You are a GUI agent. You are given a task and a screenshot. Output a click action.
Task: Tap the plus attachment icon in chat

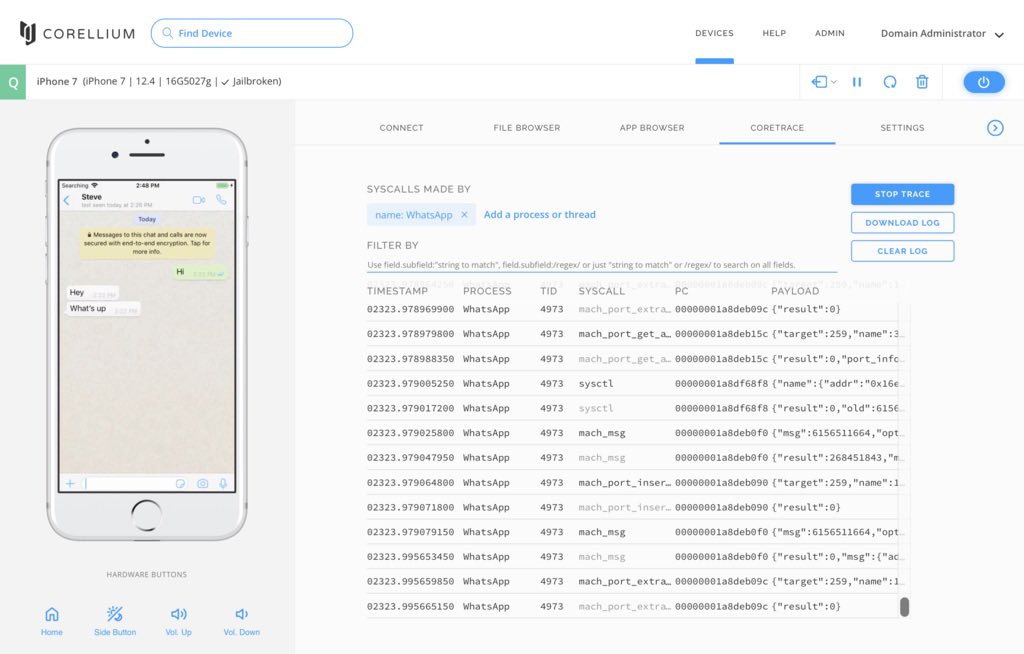click(70, 483)
